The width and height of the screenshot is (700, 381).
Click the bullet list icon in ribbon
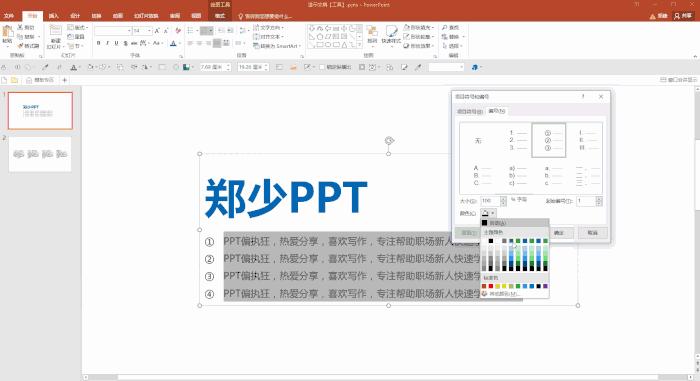click(x=191, y=30)
